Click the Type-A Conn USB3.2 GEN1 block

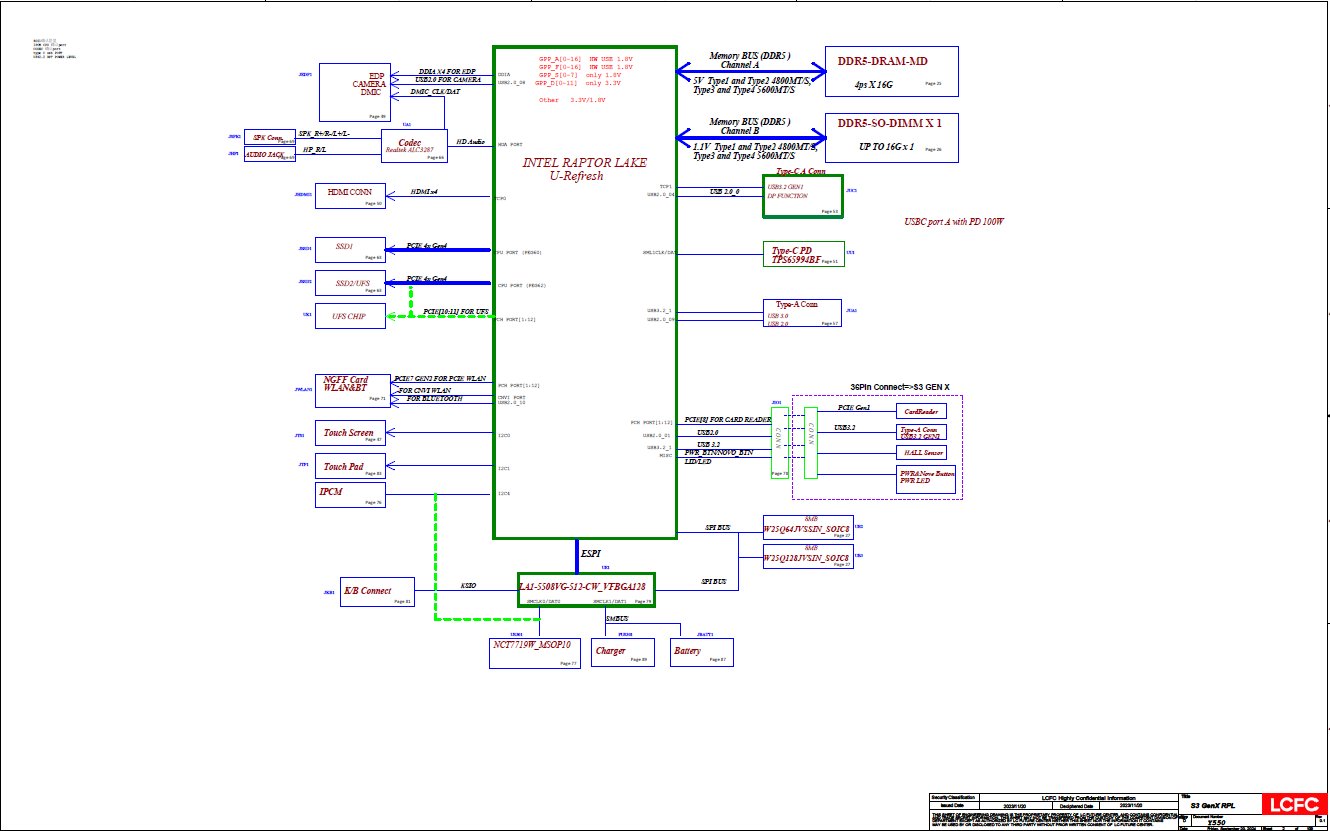pos(920,431)
